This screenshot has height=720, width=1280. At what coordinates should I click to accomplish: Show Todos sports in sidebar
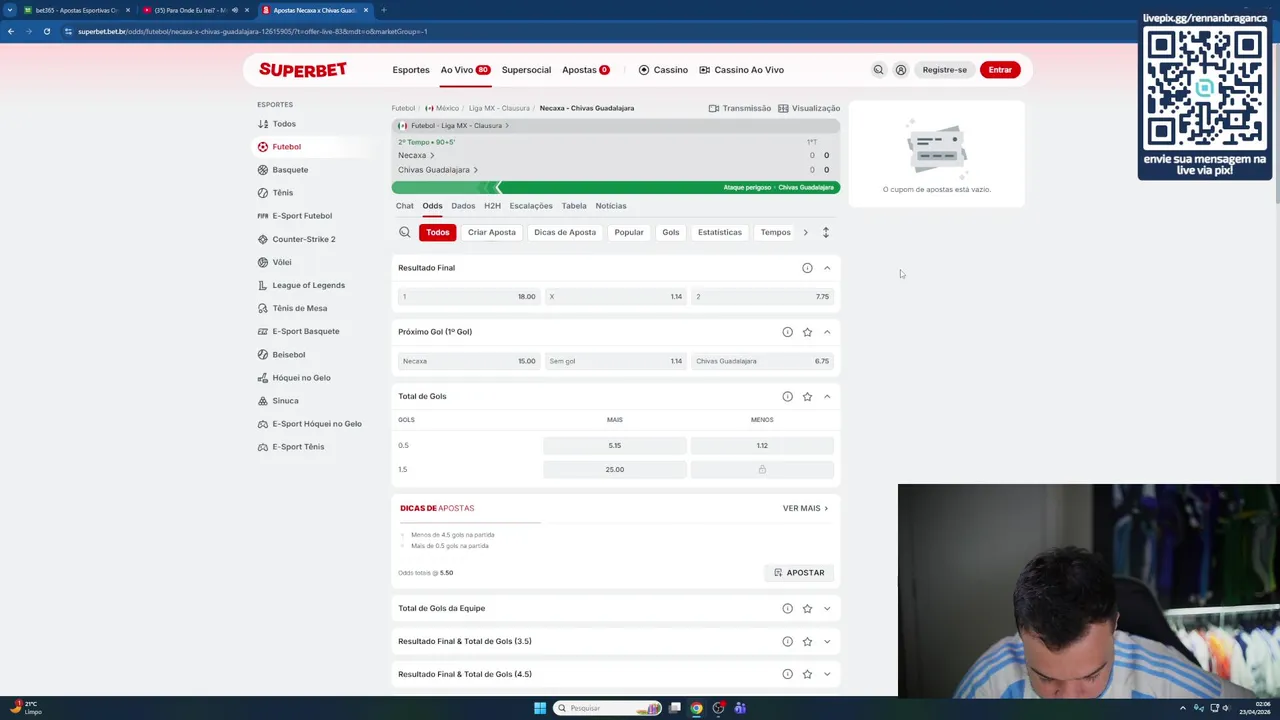click(x=284, y=124)
